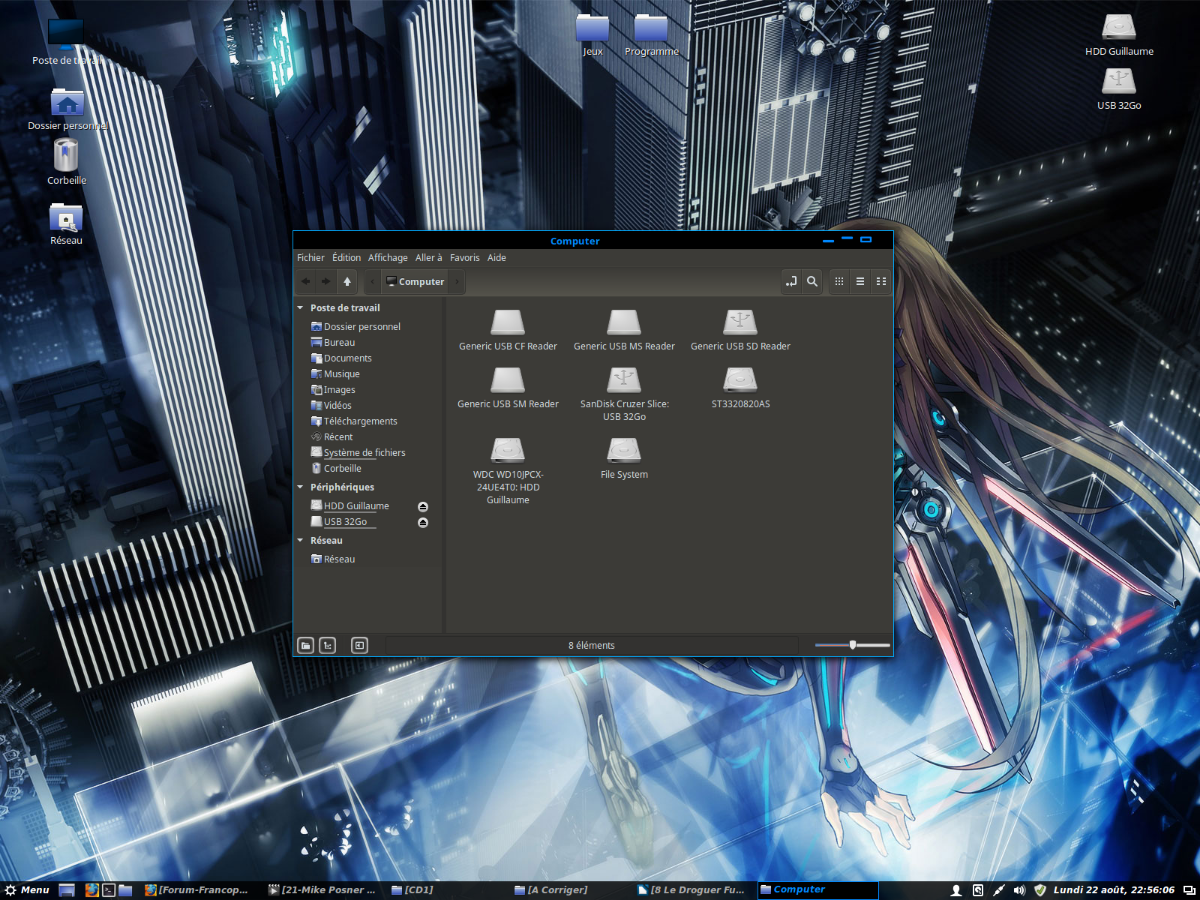This screenshot has height=900, width=1200.
Task: Select the WDC WD10JPCX HDD Guillaume disk
Action: tap(508, 470)
